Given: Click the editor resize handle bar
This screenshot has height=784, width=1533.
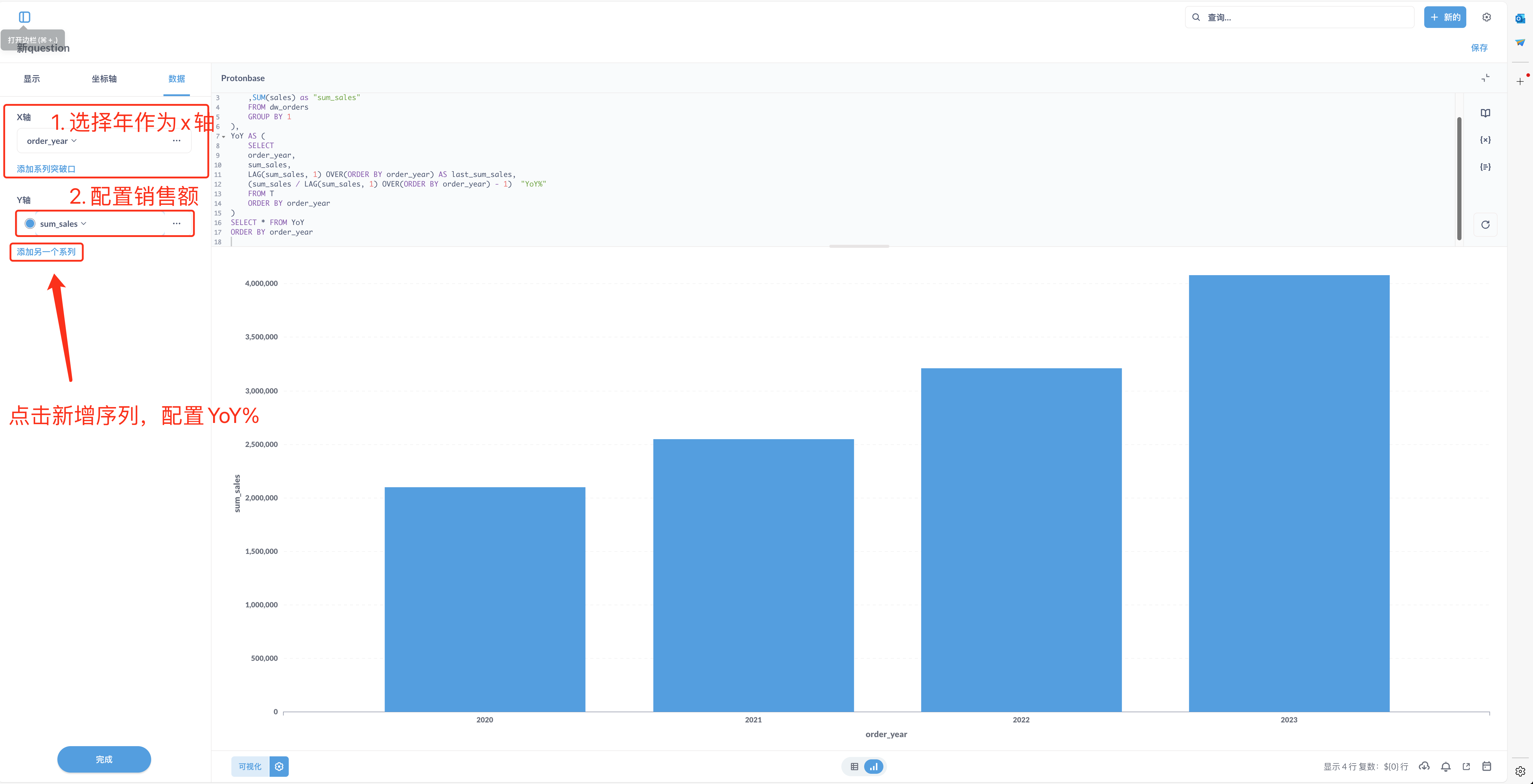Looking at the screenshot, I should pyautogui.click(x=859, y=246).
